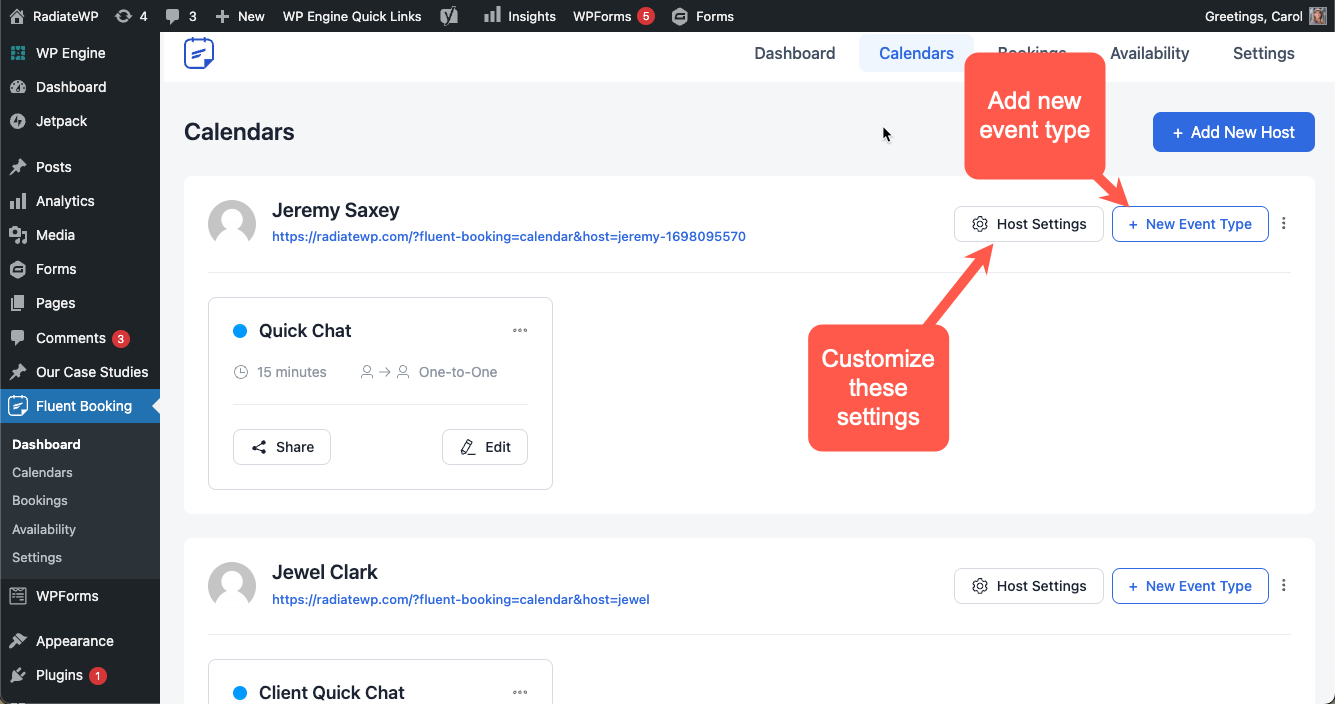Image resolution: width=1335 pixels, height=704 pixels.
Task: Click New Event Type for Jewel Clark
Action: click(x=1190, y=586)
